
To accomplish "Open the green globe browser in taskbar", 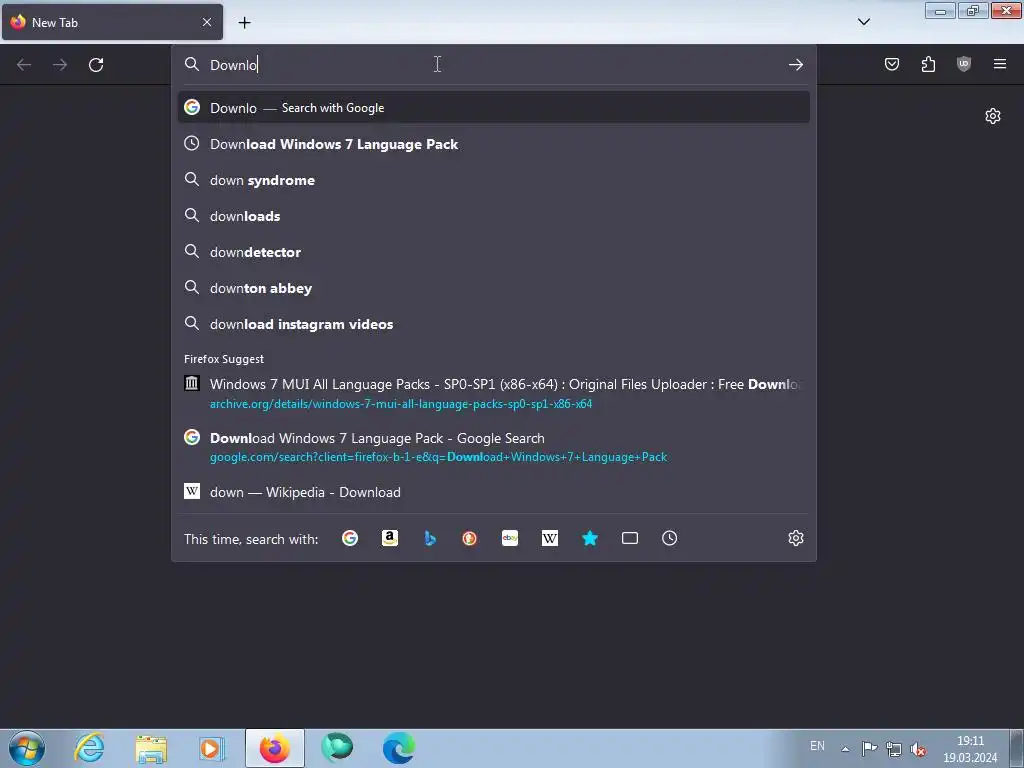I will tap(337, 748).
